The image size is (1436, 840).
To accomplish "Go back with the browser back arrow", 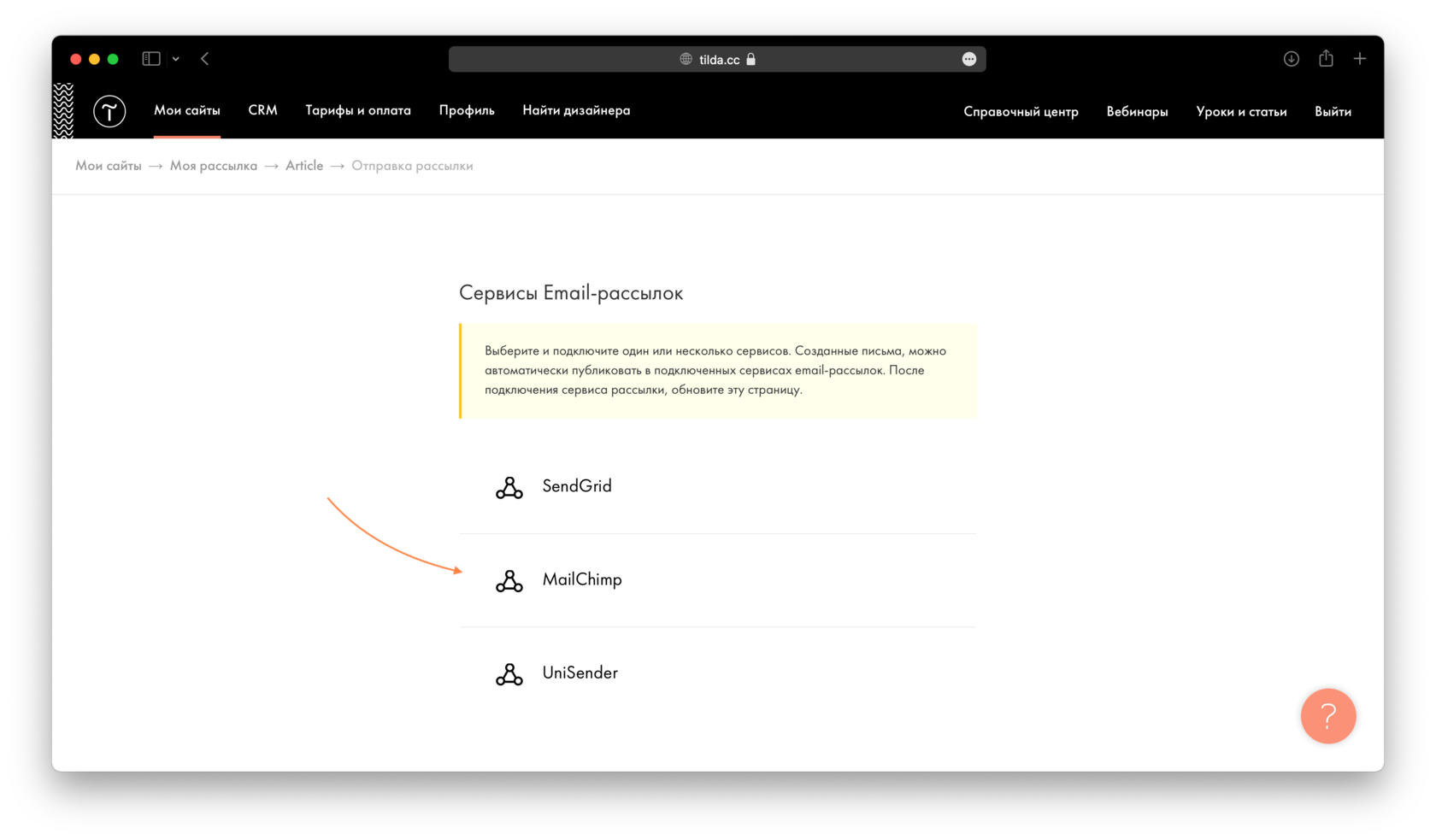I will tap(205, 59).
